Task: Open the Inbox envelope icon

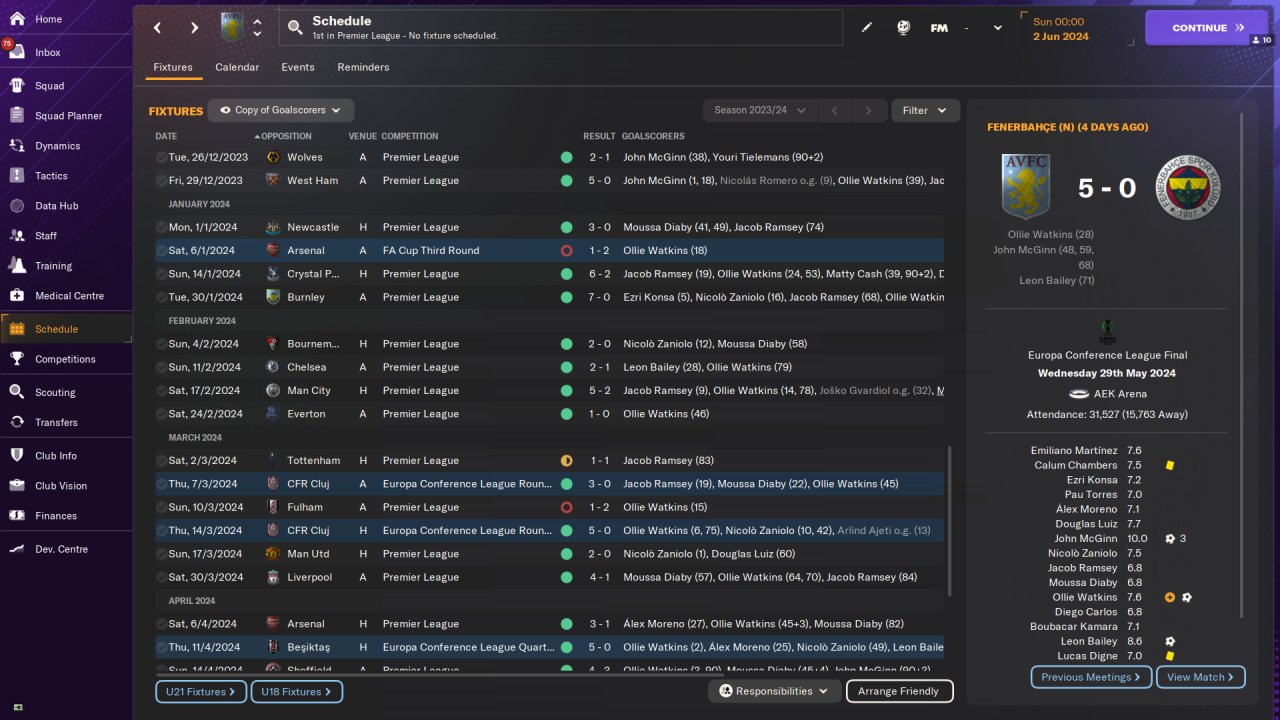Action: [17, 52]
